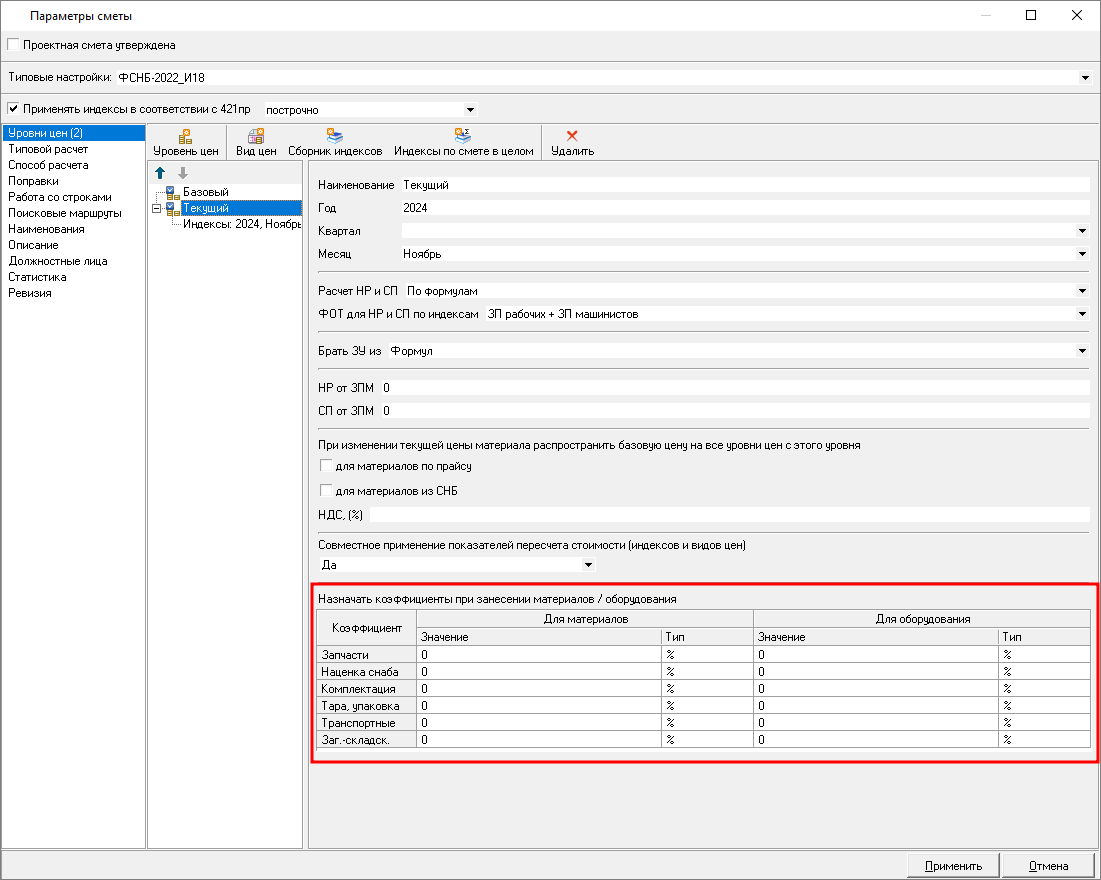1101x880 pixels.
Task: Move price level up with blue arrow
Action: click(160, 173)
